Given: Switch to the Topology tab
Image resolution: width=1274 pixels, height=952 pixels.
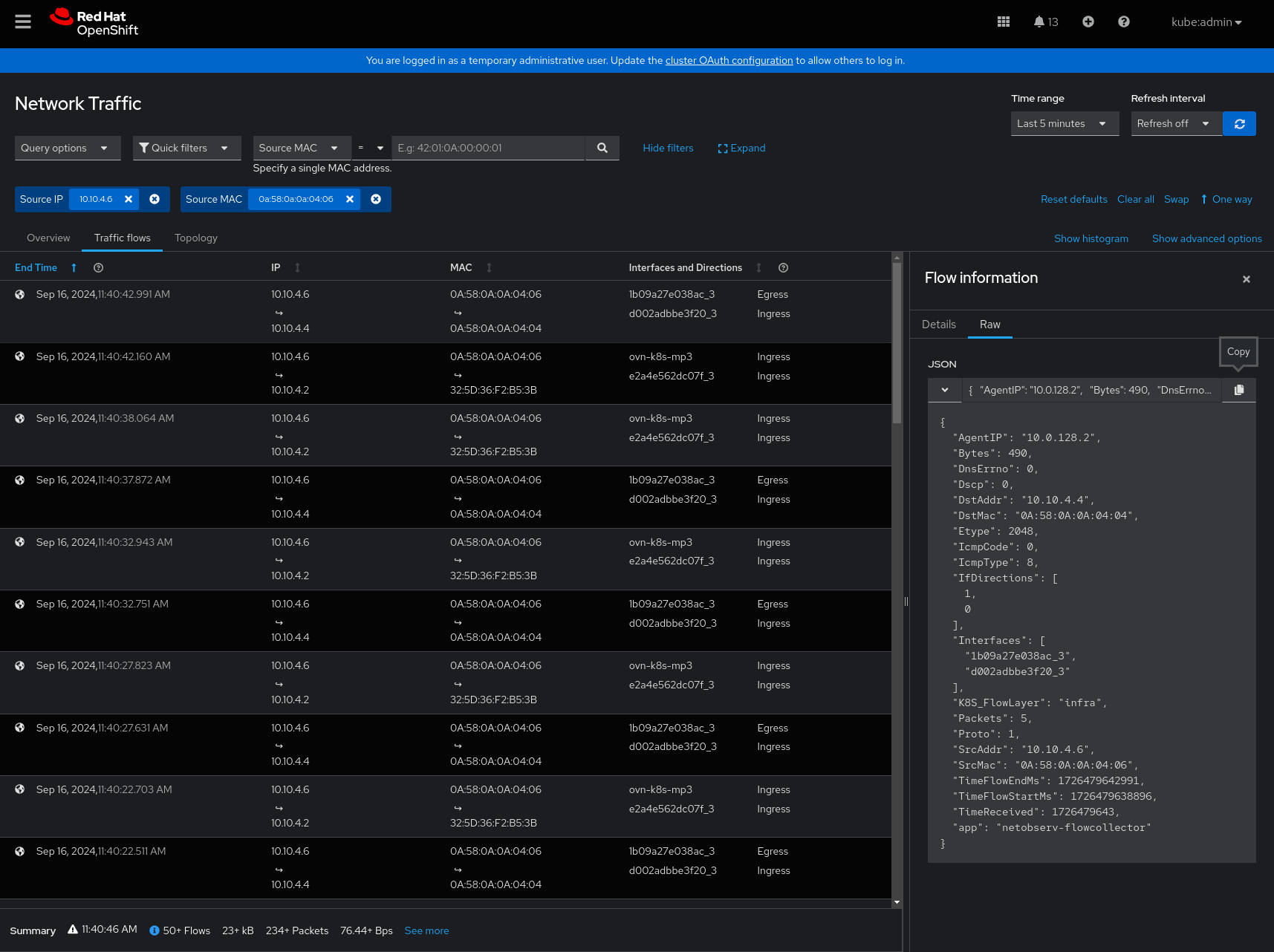Looking at the screenshot, I should (196, 238).
